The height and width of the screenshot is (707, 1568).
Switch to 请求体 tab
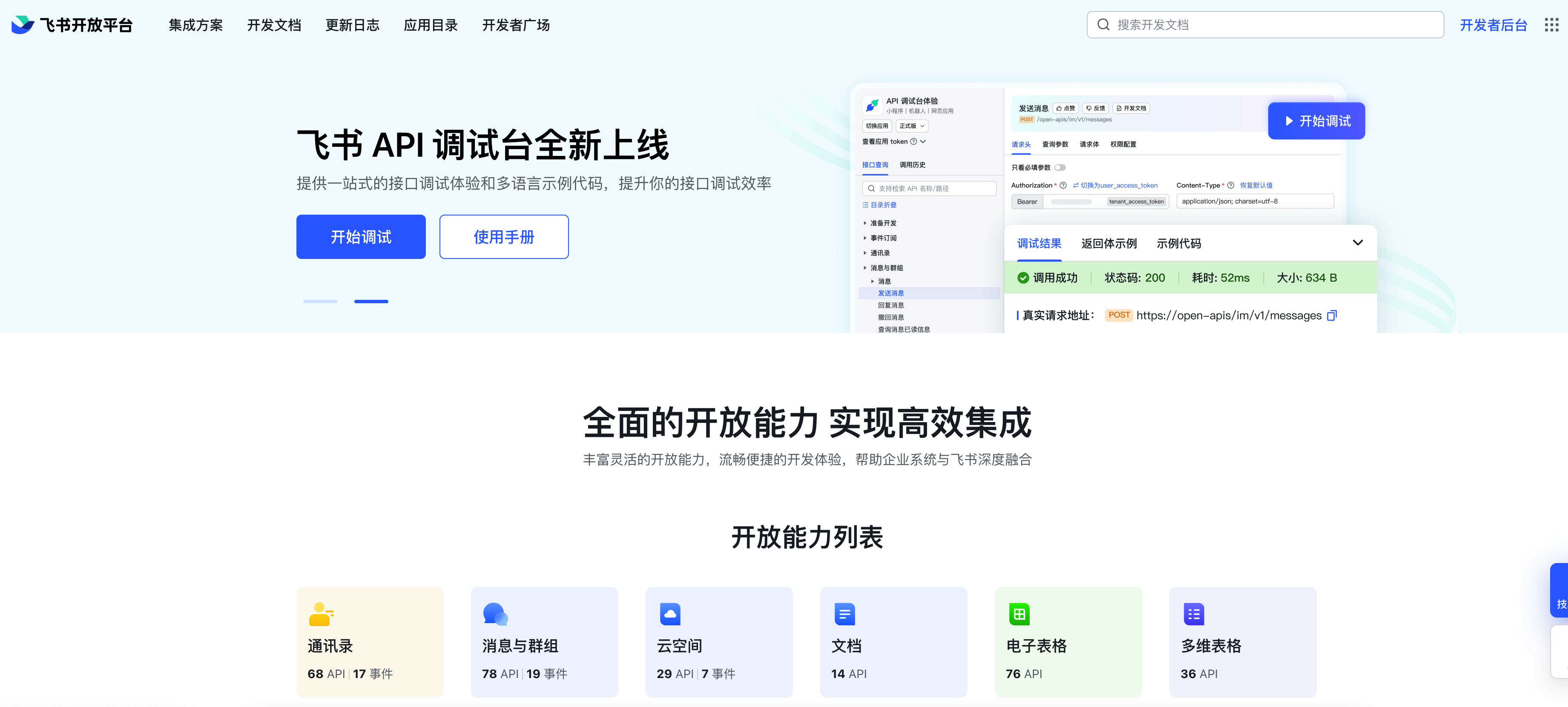pyautogui.click(x=1089, y=144)
